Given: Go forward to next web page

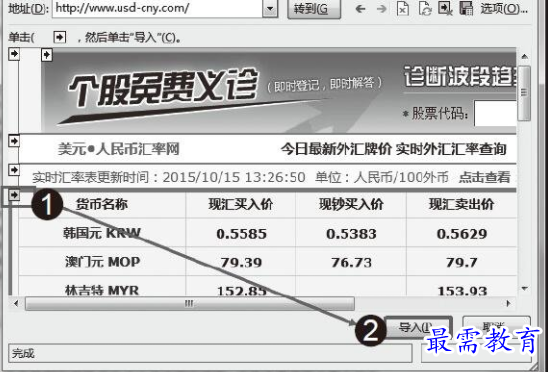Looking at the screenshot, I should click(382, 9).
